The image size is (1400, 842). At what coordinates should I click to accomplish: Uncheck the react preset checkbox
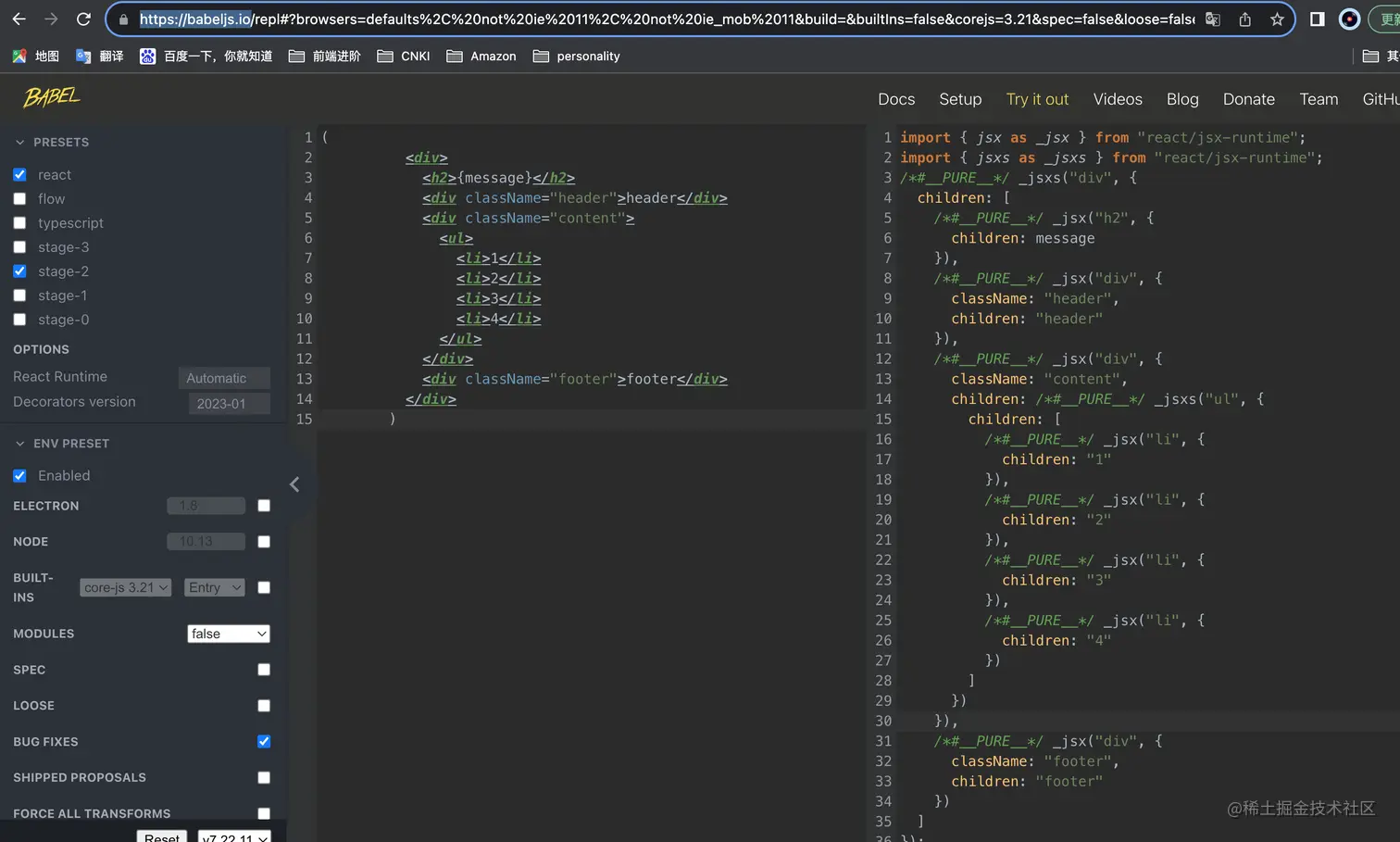click(x=19, y=175)
